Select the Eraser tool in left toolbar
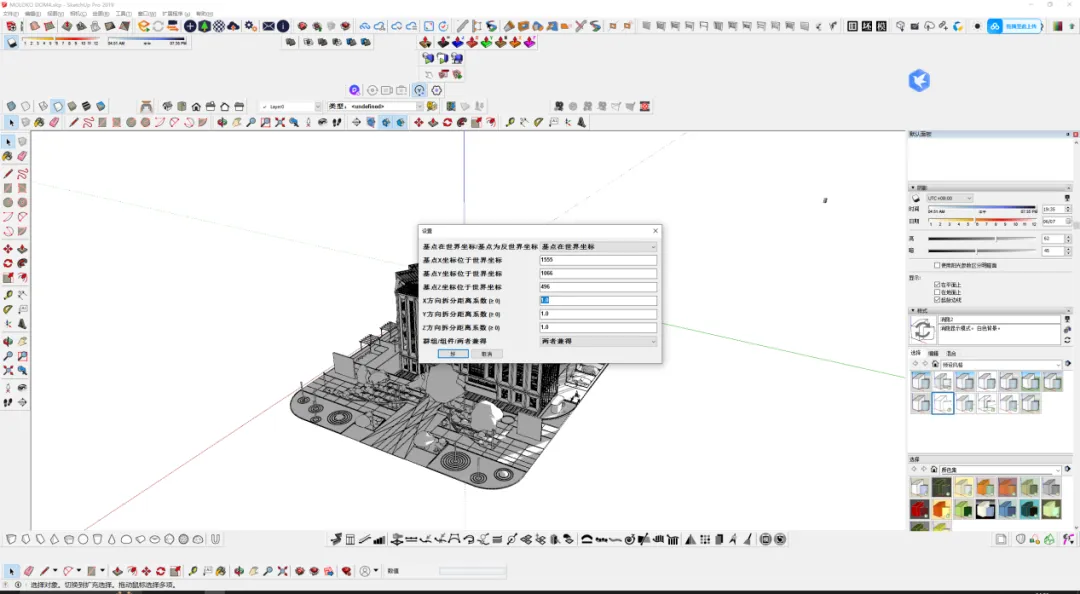The height and width of the screenshot is (594, 1080). coord(22,156)
